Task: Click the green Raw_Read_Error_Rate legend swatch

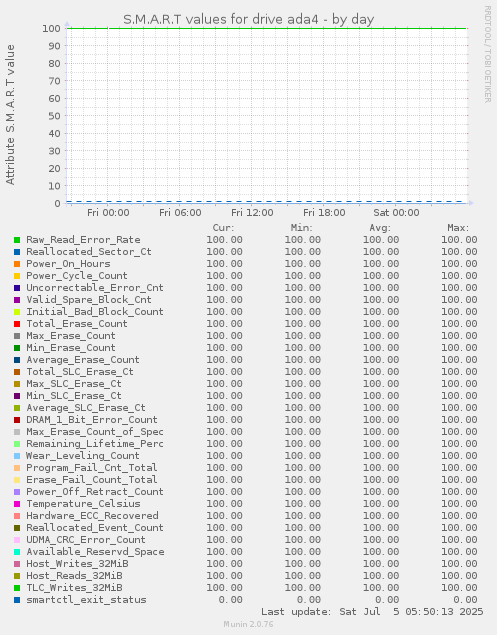Action: point(17,240)
